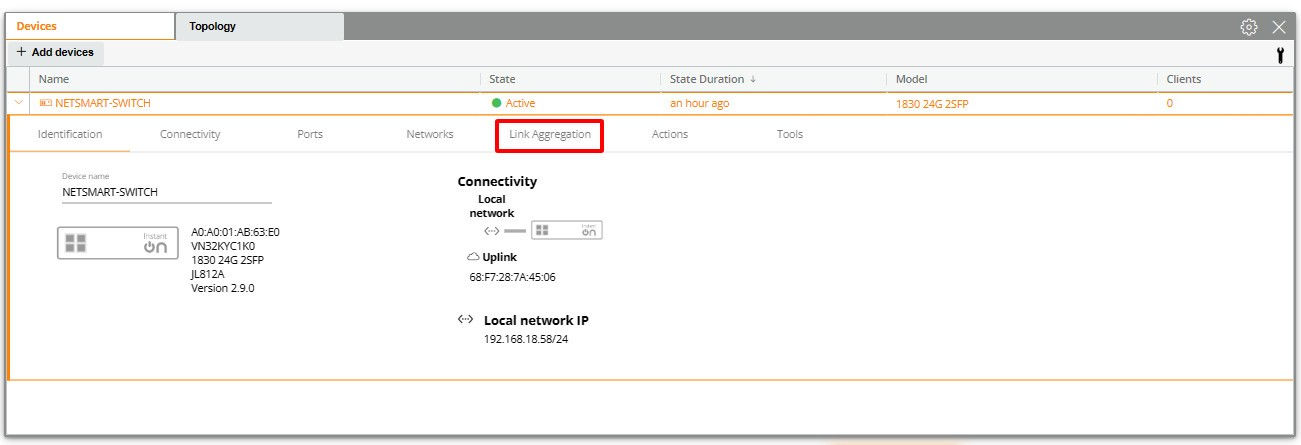Click the NETSMART-SWITCH device name link

point(103,103)
